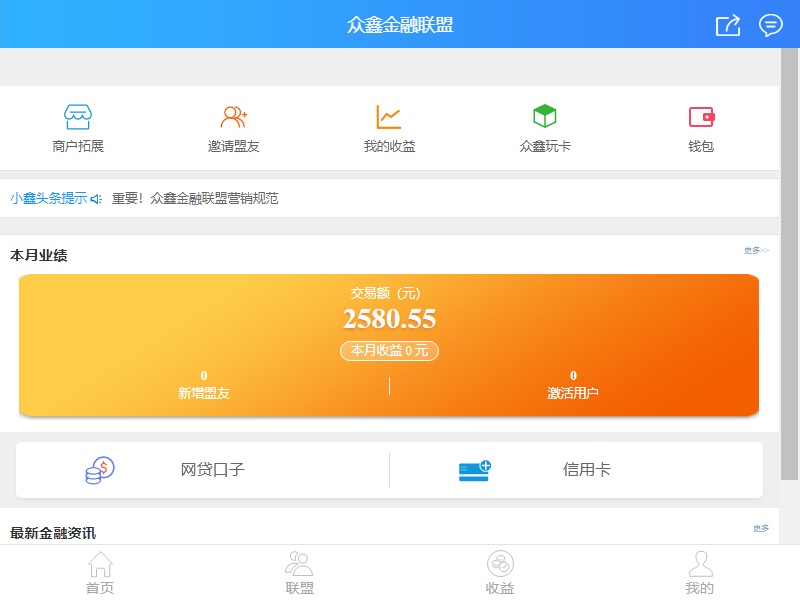
Task: Open 我的收益 chart icon
Action: point(389,117)
